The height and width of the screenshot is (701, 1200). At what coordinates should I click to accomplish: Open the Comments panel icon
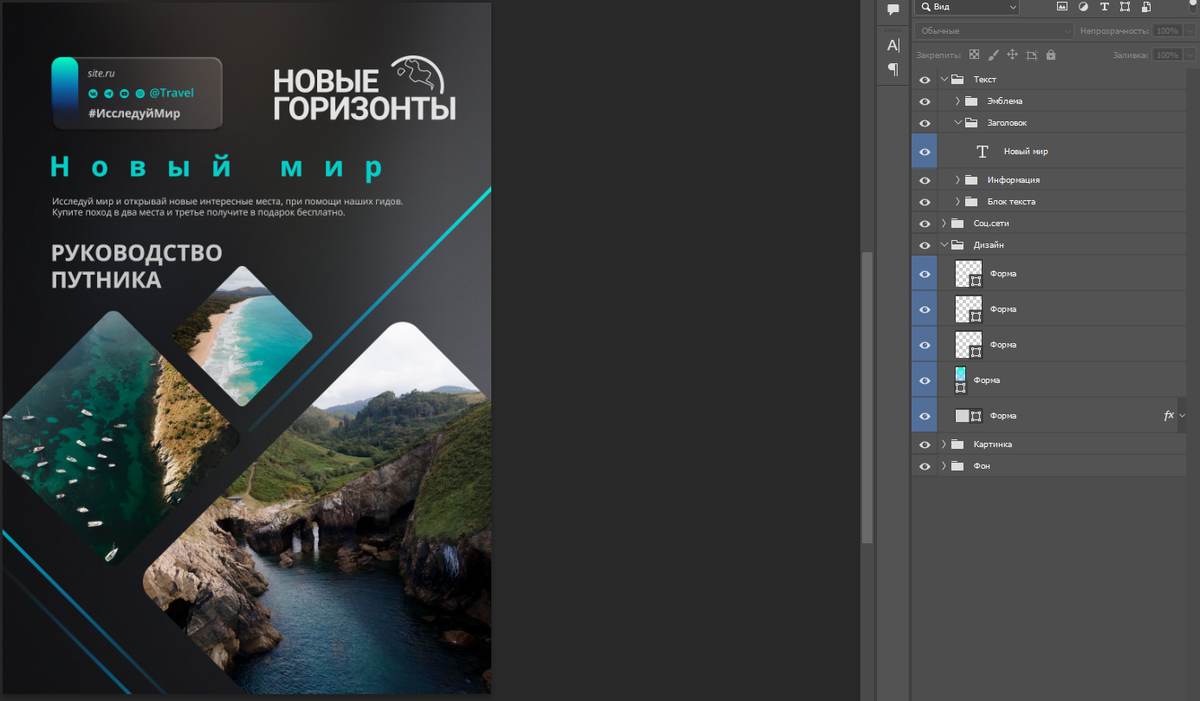click(893, 9)
